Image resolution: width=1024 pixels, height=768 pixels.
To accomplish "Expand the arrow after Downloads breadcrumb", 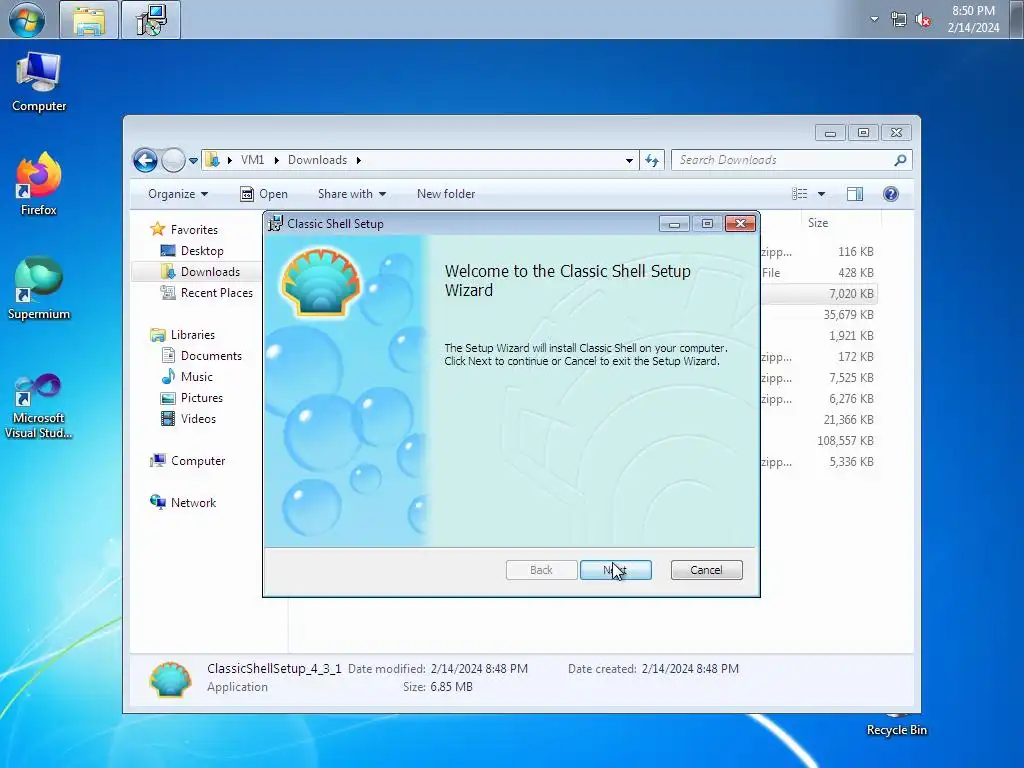I will [x=359, y=160].
